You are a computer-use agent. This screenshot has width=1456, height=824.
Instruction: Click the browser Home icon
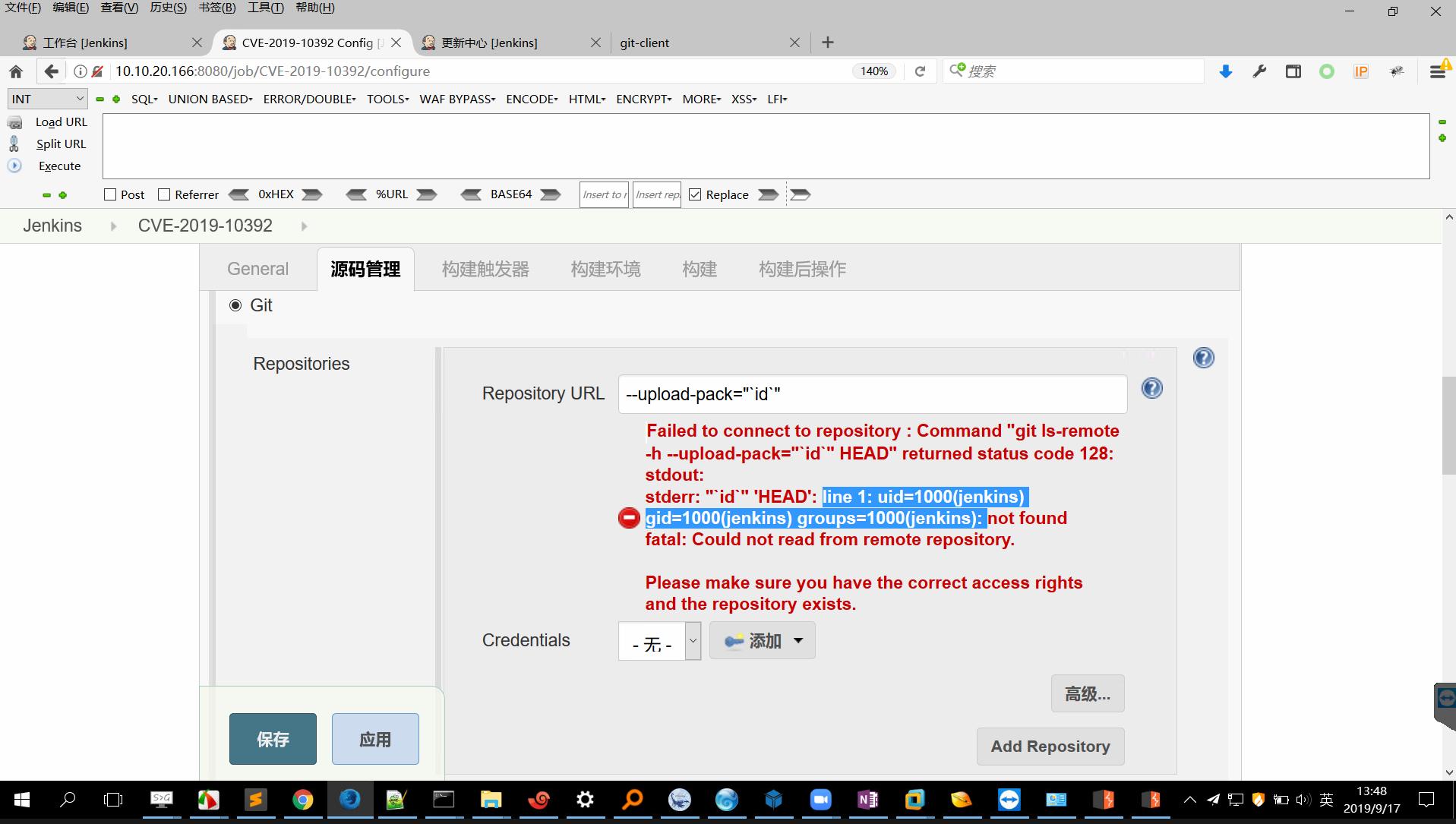(16, 71)
